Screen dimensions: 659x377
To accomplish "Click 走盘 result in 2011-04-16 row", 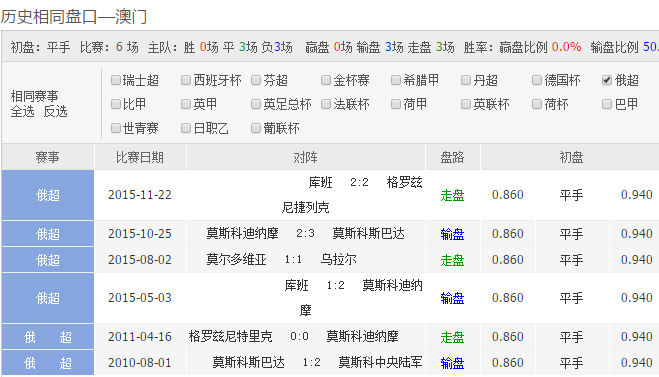I will click(x=452, y=337).
